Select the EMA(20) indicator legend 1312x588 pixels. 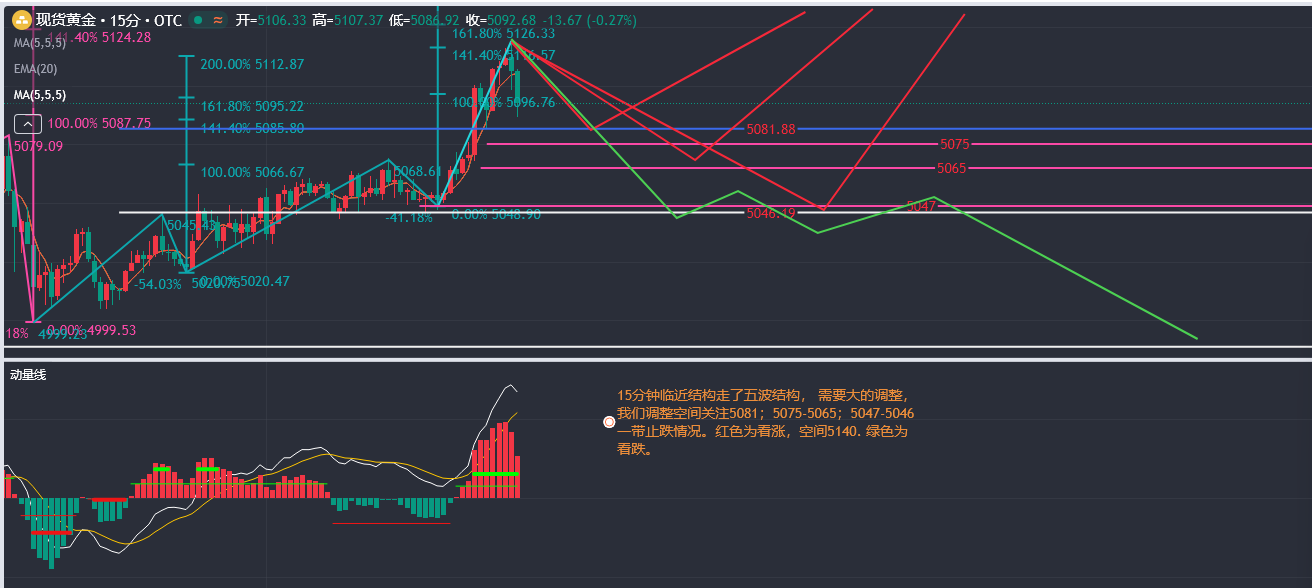[x=35, y=69]
